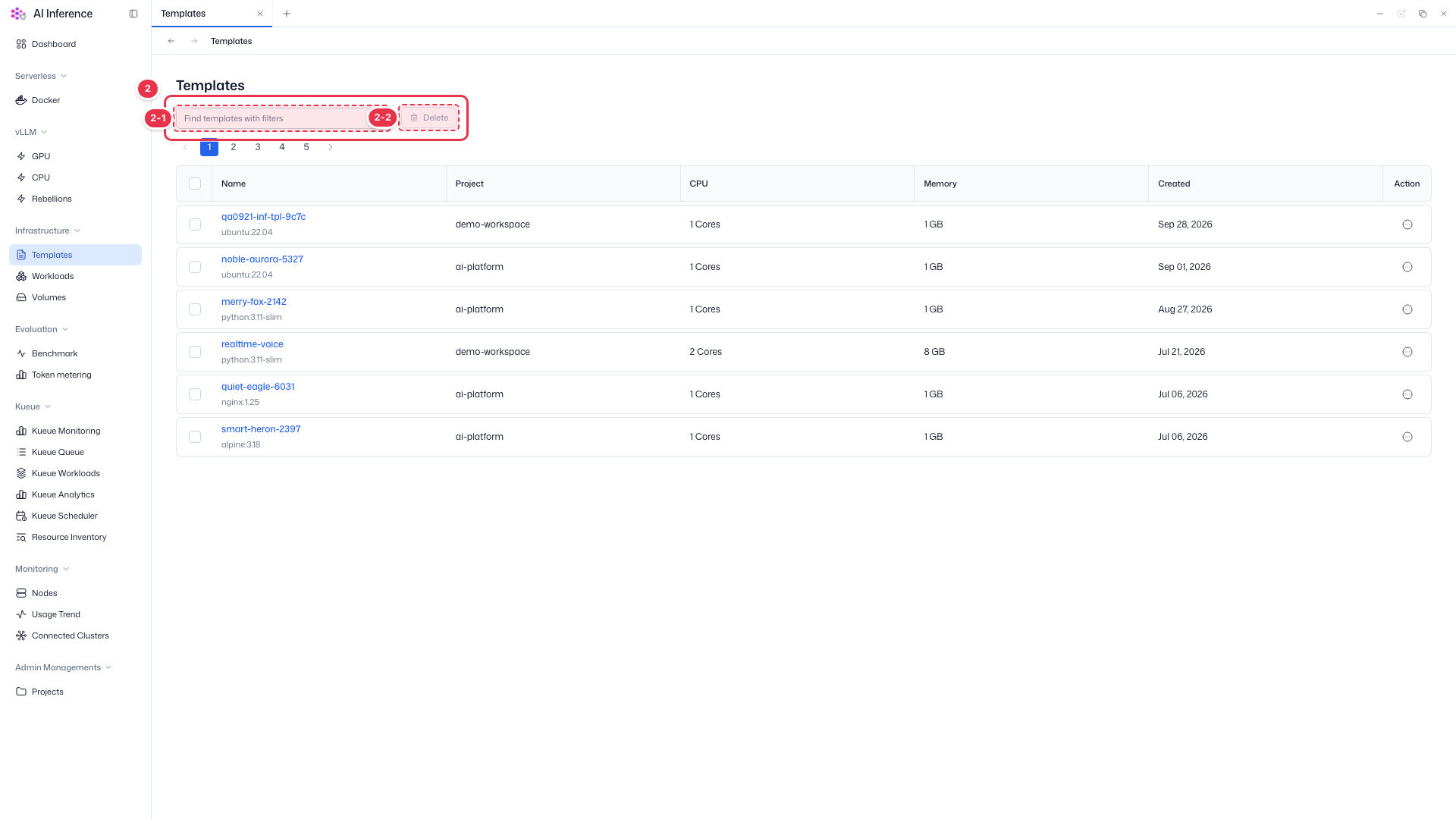Screen dimensions: 1456x819
Task: Check the merry-fox-2142 row checkbox
Action: click(x=195, y=309)
